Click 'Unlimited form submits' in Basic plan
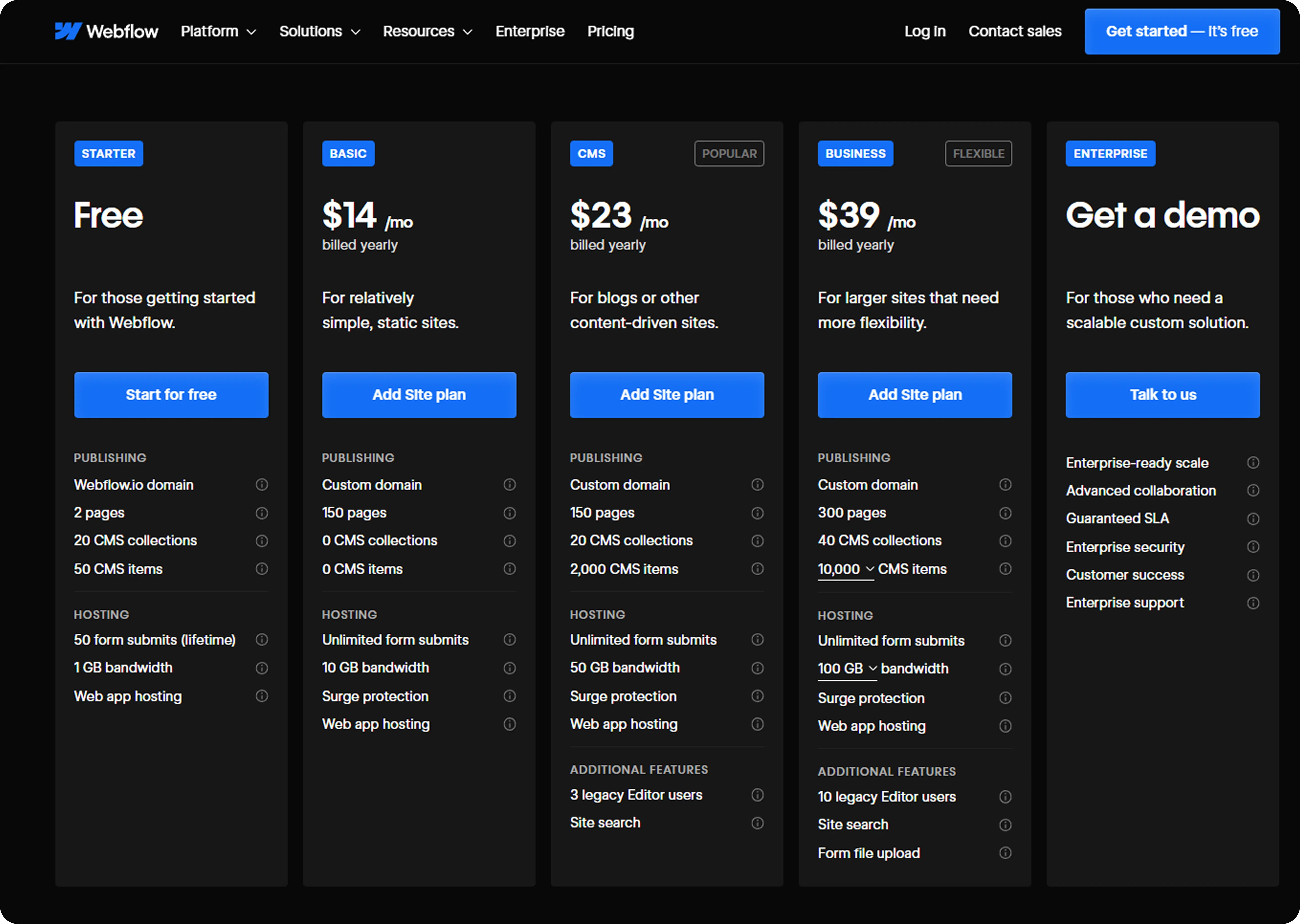This screenshot has width=1300, height=924. (396, 640)
